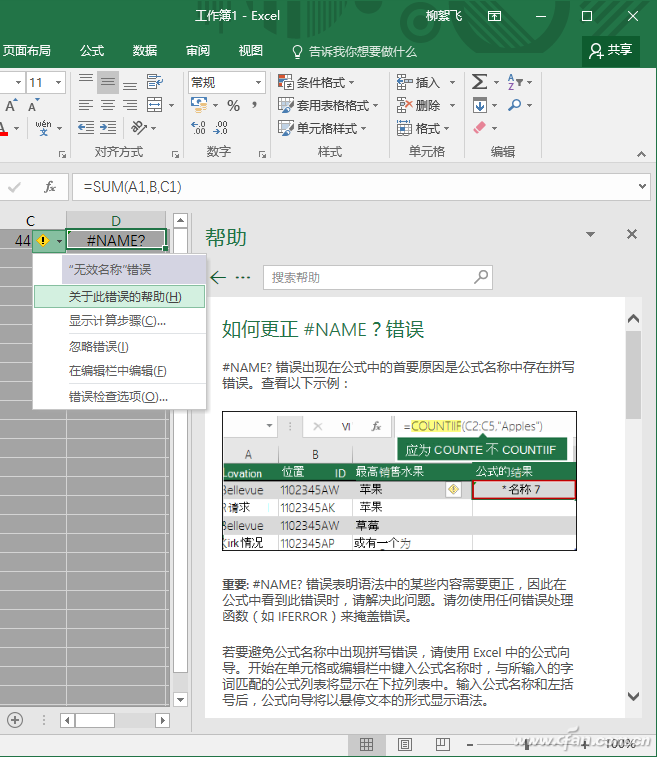Open the 格式 cells dropdown
The image size is (657, 757).
[446, 128]
